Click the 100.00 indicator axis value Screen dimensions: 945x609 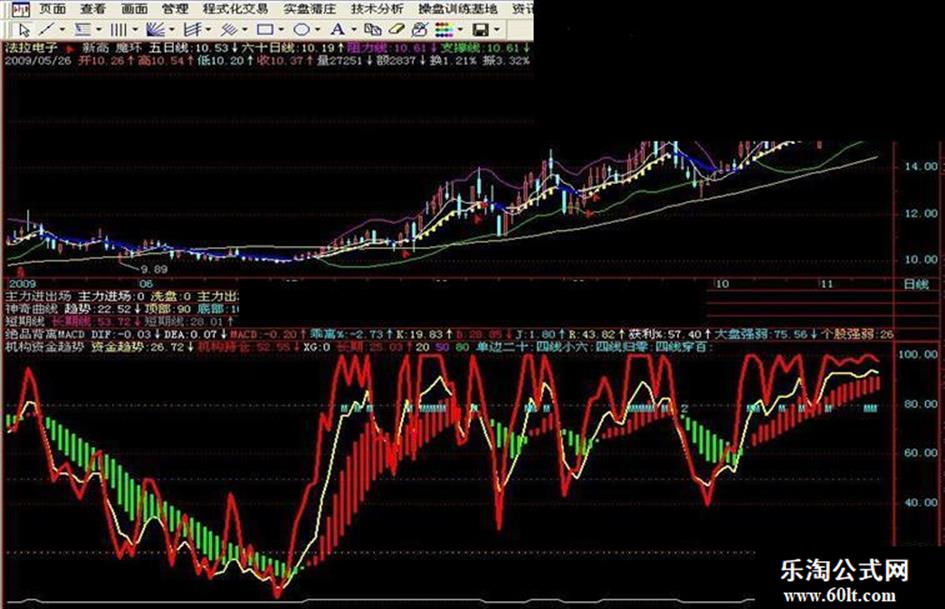tap(918, 355)
